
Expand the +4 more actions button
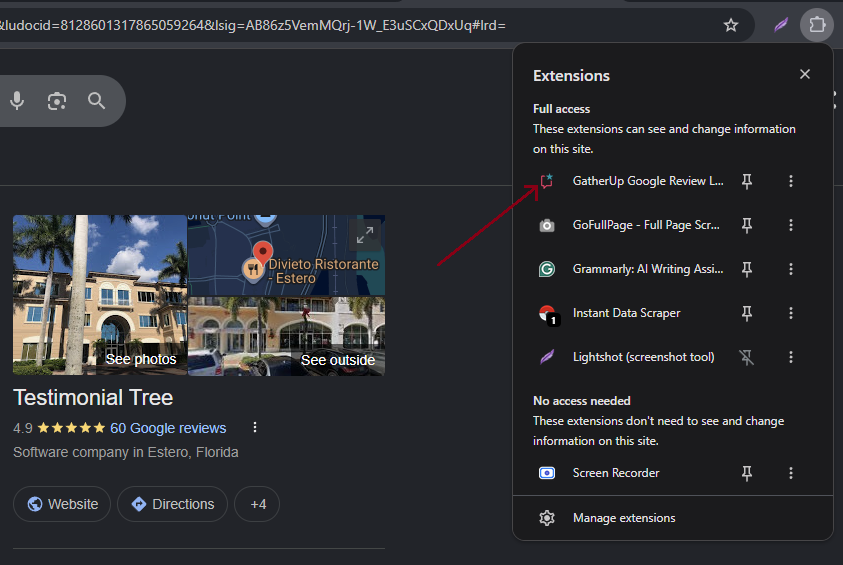pos(258,504)
